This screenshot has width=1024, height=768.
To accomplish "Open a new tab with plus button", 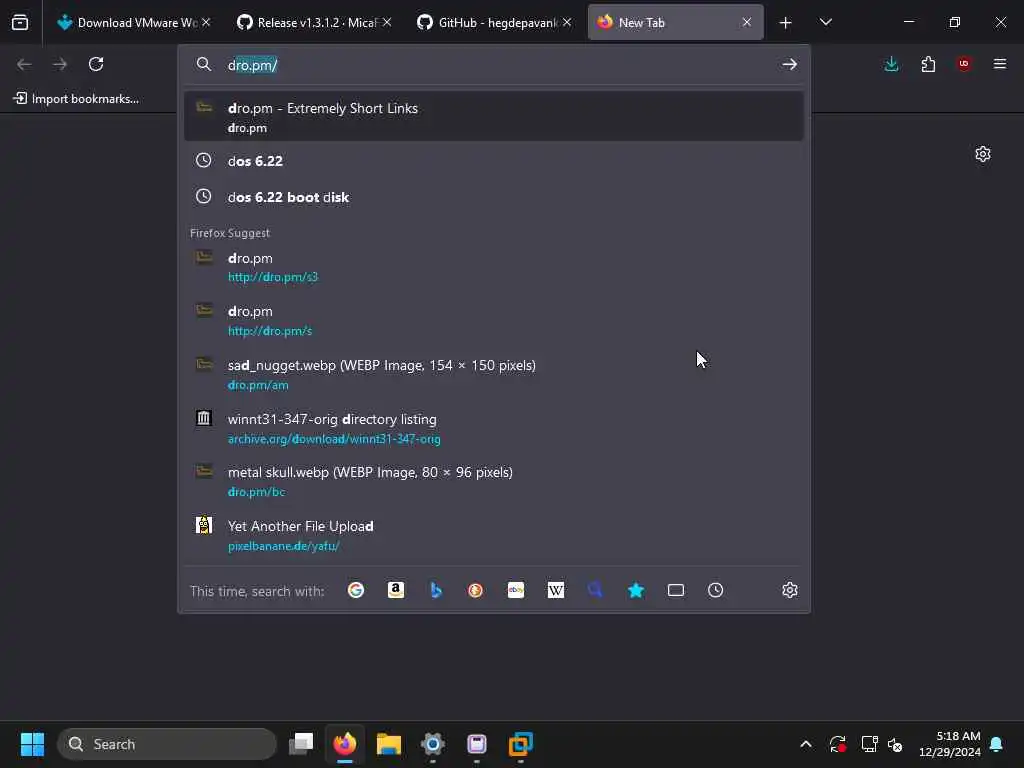I will [x=786, y=23].
